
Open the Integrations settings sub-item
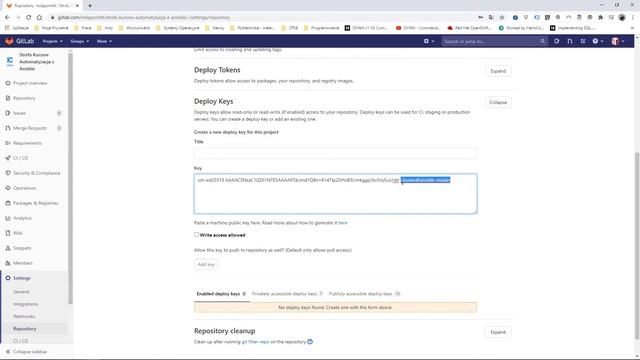[x=25, y=304]
